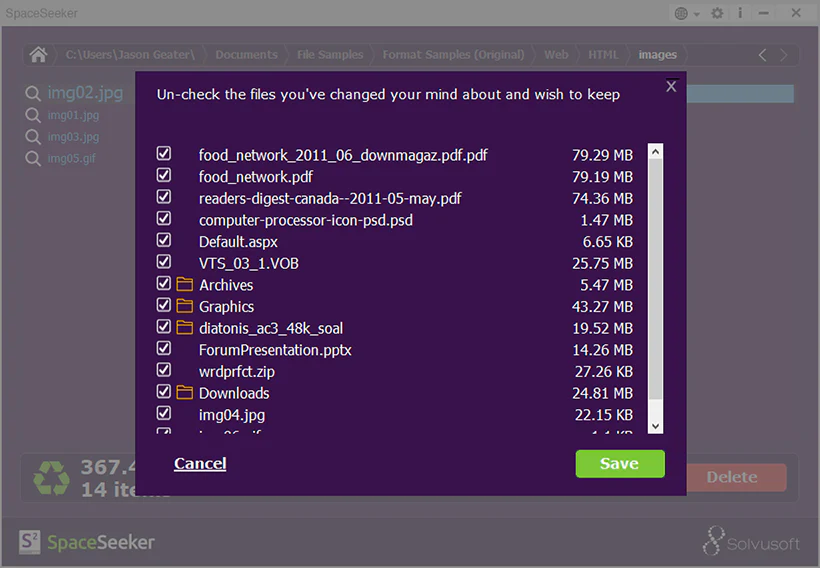Image resolution: width=820 pixels, height=568 pixels.
Task: Uncheck the food_network.pdf checkbox
Action: pos(164,175)
